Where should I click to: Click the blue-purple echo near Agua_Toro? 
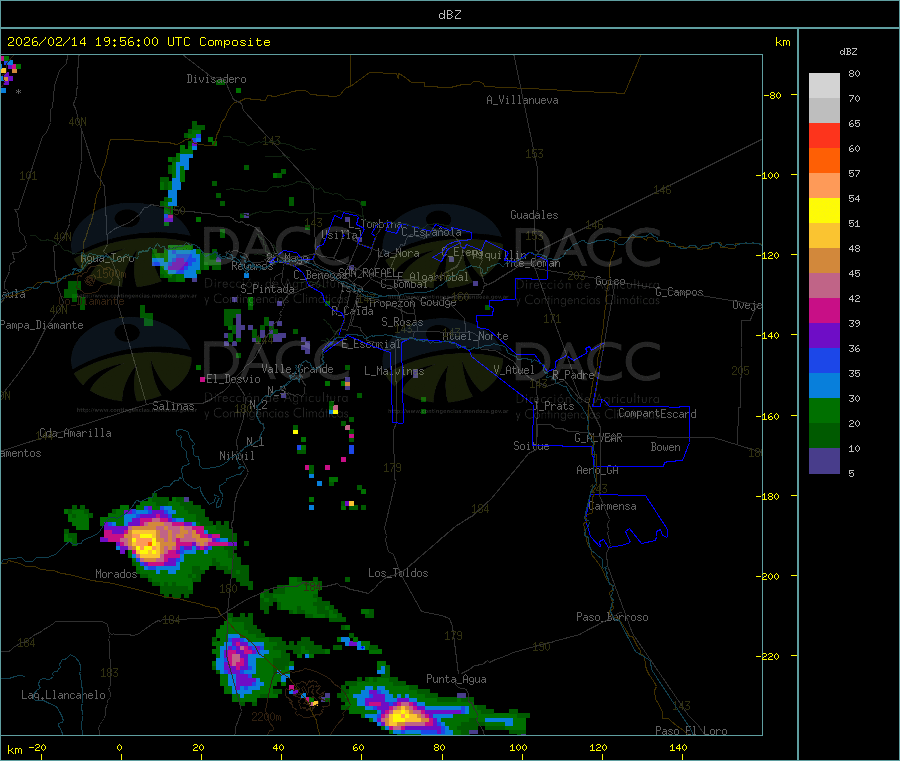tap(179, 262)
